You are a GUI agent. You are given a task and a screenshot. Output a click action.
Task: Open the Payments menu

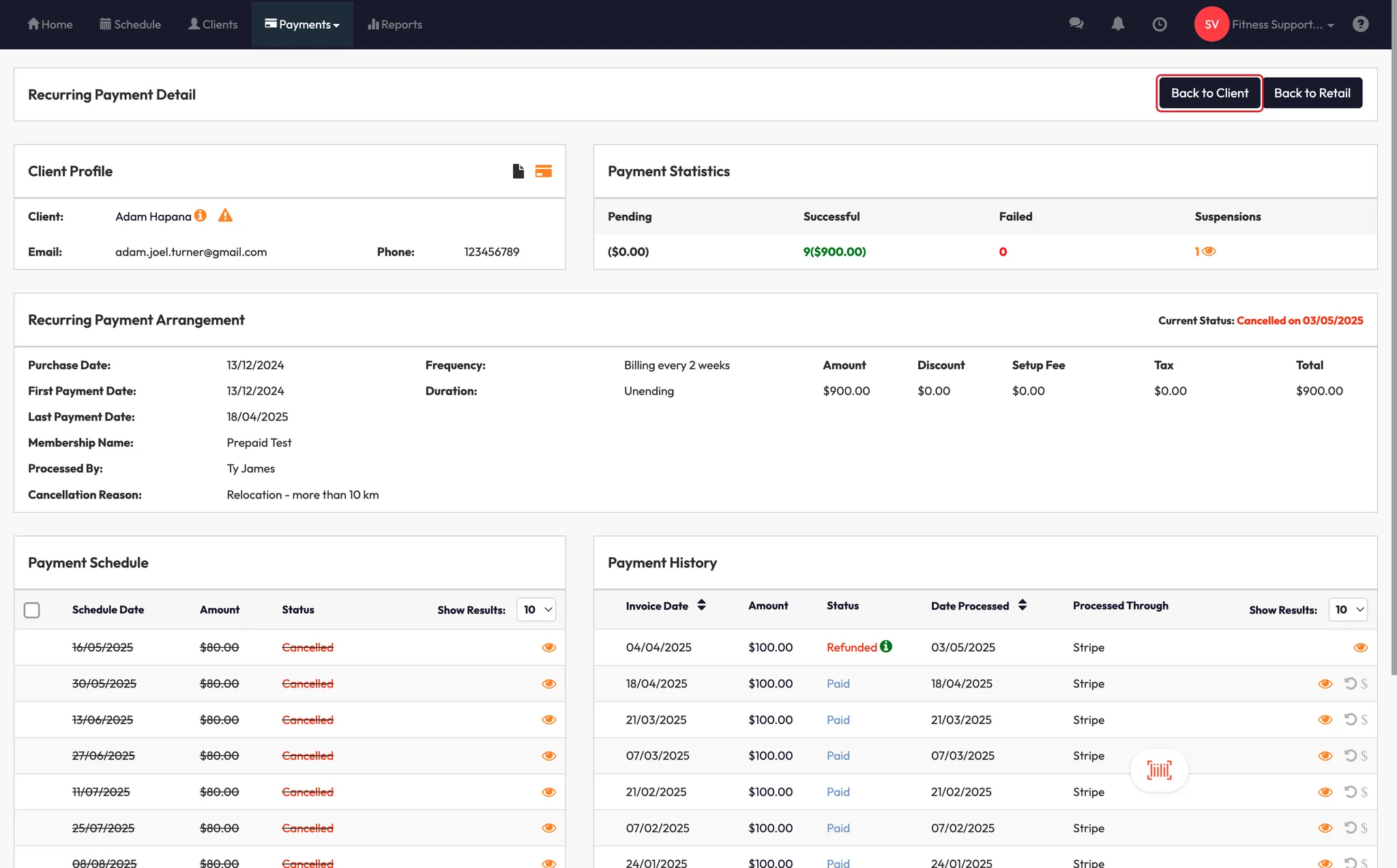302,25
